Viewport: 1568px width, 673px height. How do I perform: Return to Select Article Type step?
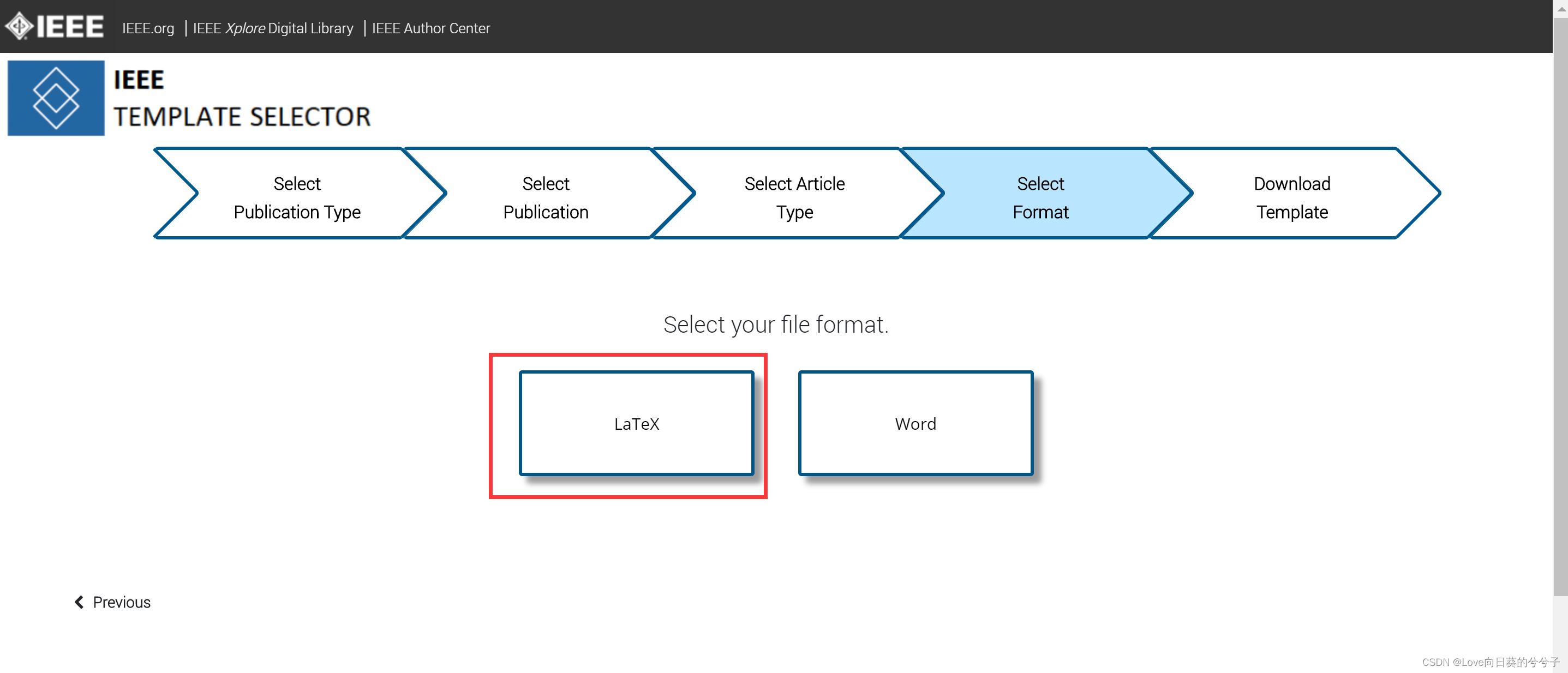pyautogui.click(x=794, y=197)
